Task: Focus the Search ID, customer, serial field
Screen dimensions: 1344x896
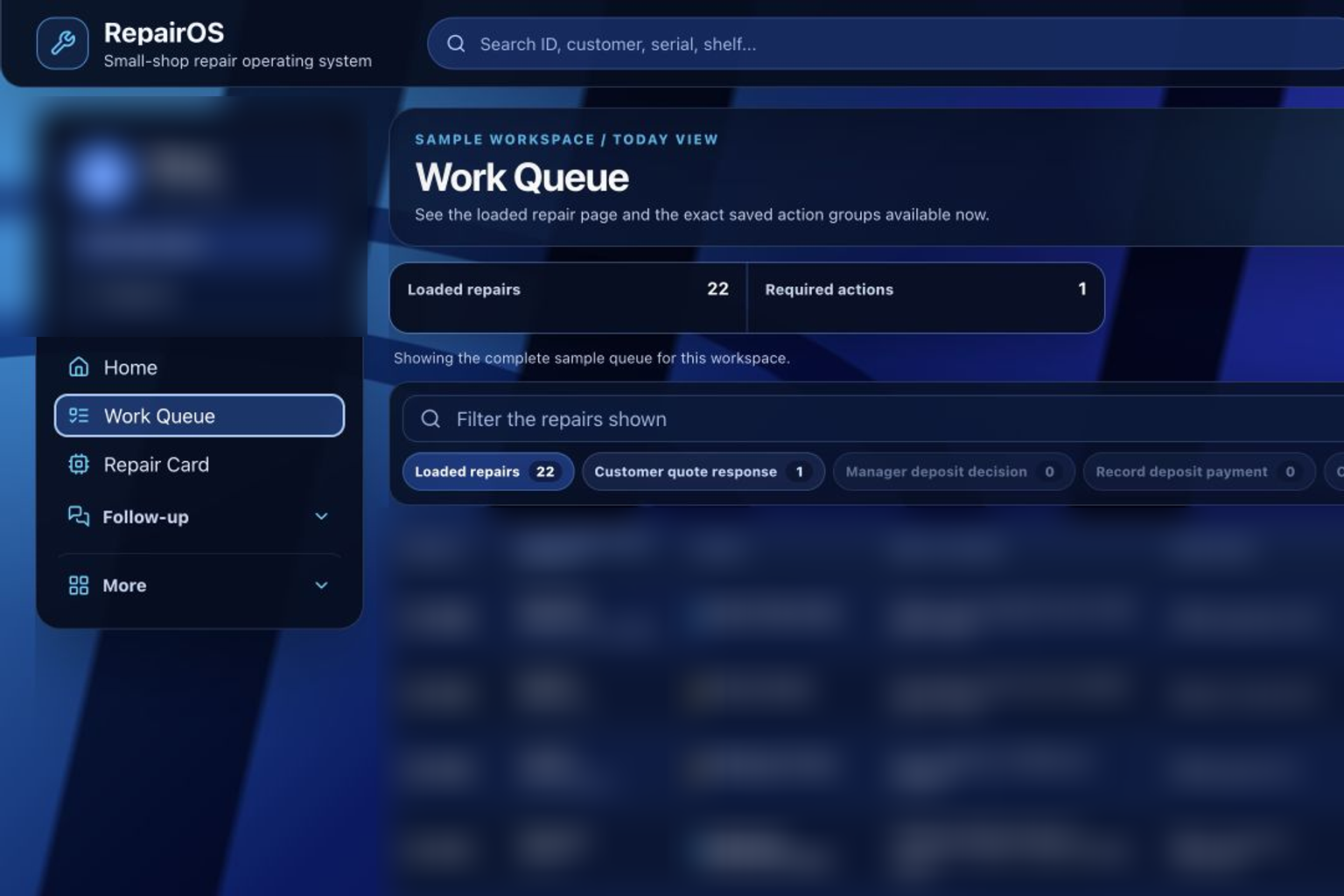Action: pos(885,44)
